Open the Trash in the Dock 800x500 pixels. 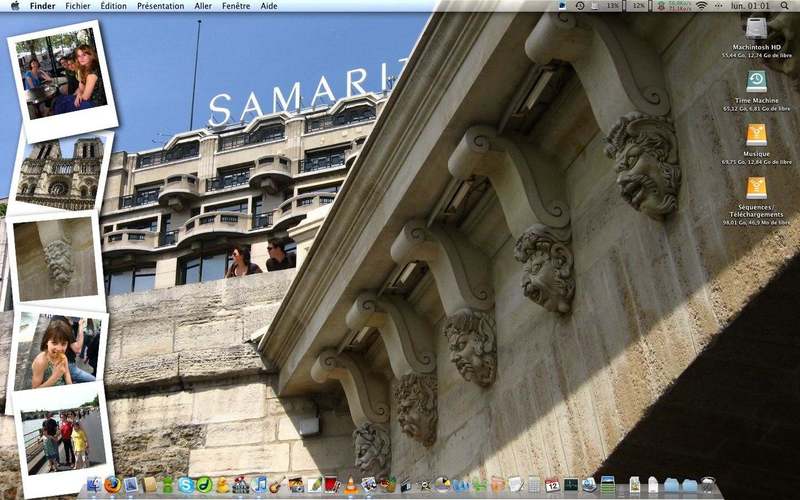point(708,485)
